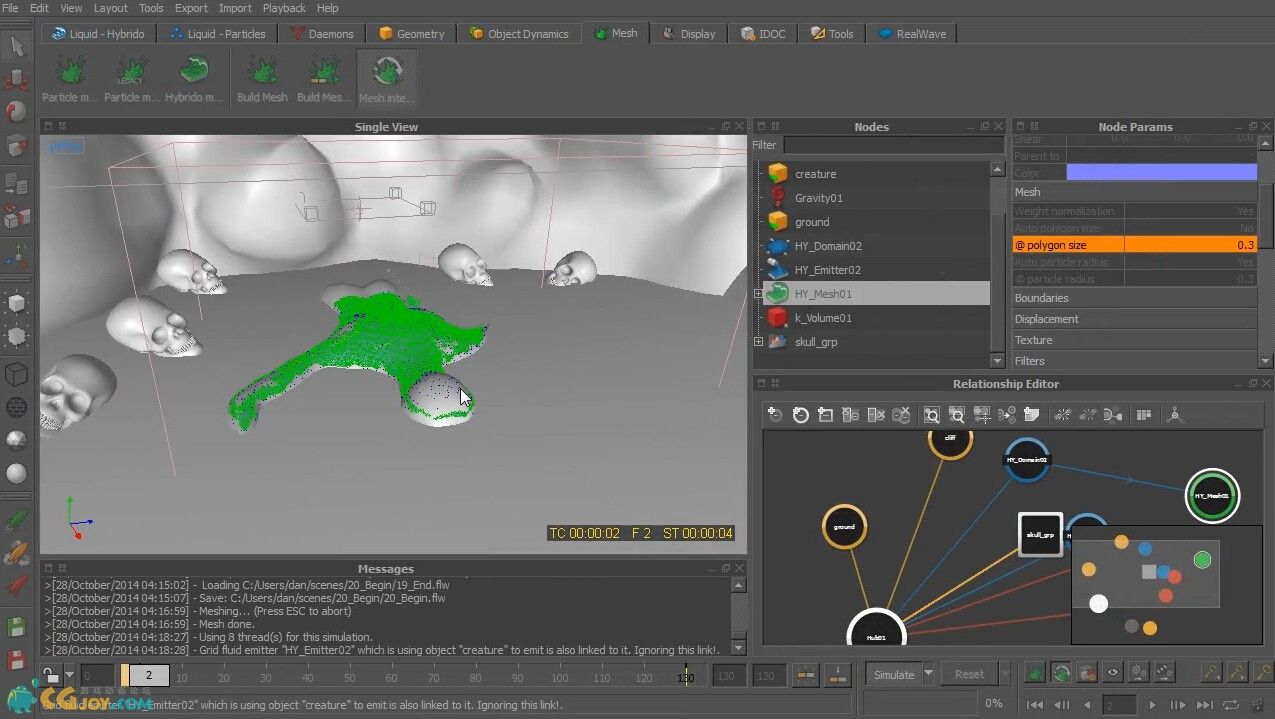
Task: Open the Layout menu
Action: [110, 8]
